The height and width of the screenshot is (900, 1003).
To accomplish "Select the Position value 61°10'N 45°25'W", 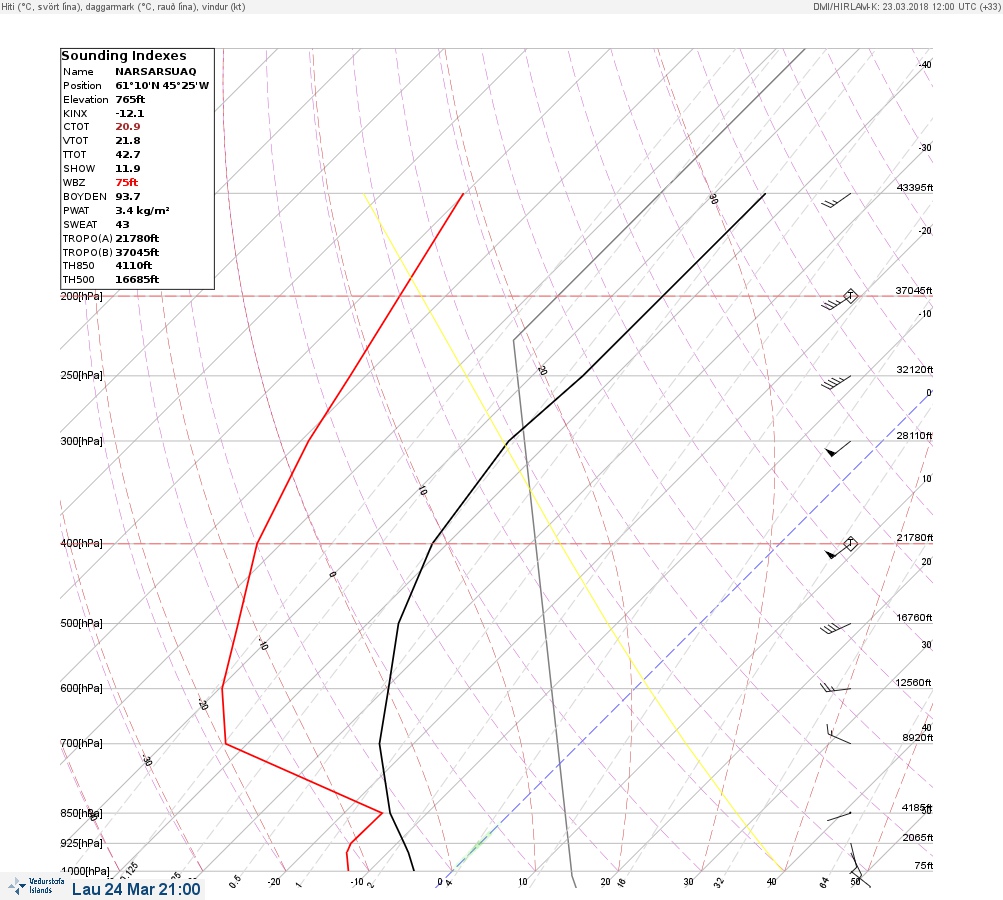I will click(162, 86).
